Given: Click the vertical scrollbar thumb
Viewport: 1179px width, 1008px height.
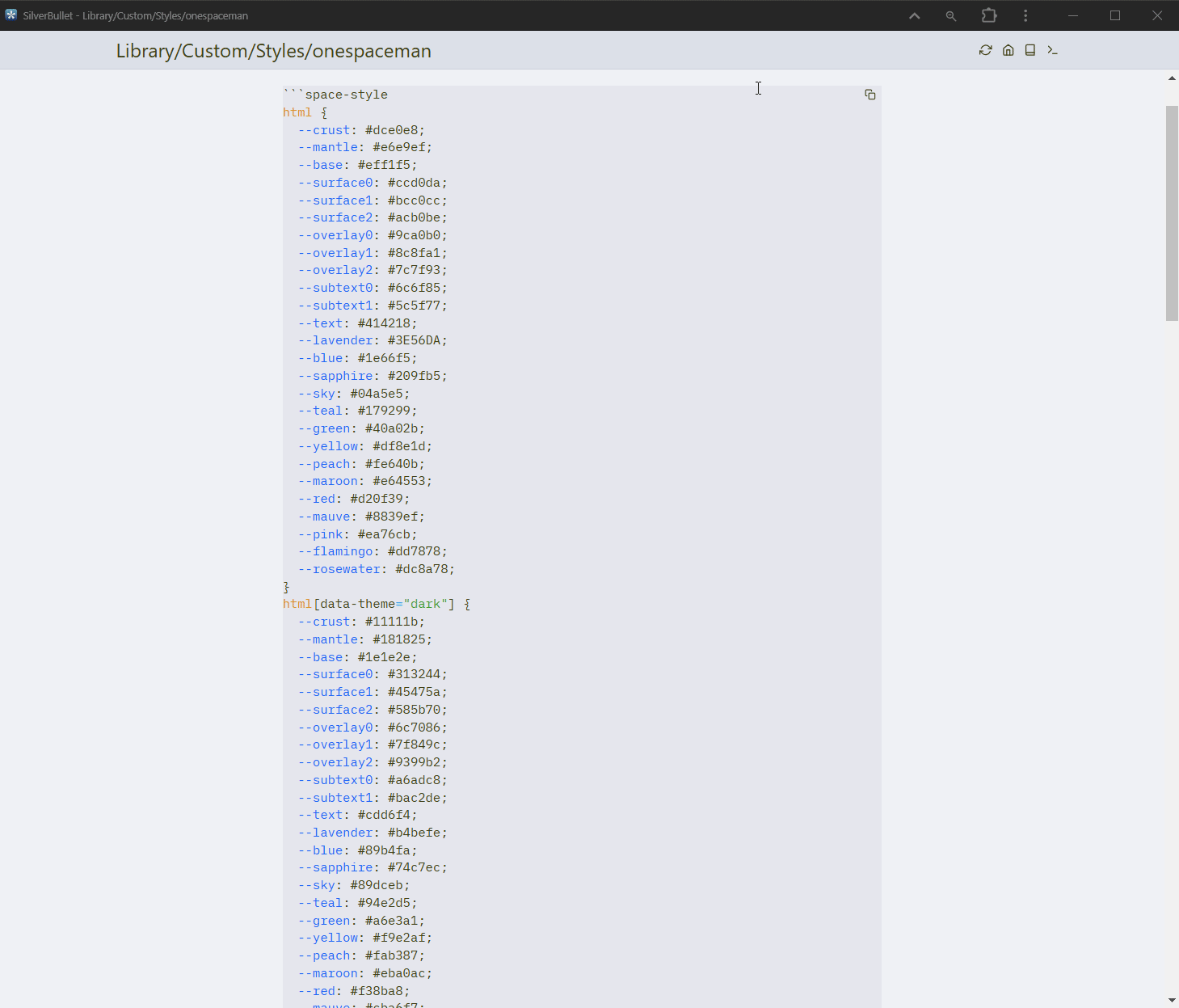Looking at the screenshot, I should tap(1172, 213).
